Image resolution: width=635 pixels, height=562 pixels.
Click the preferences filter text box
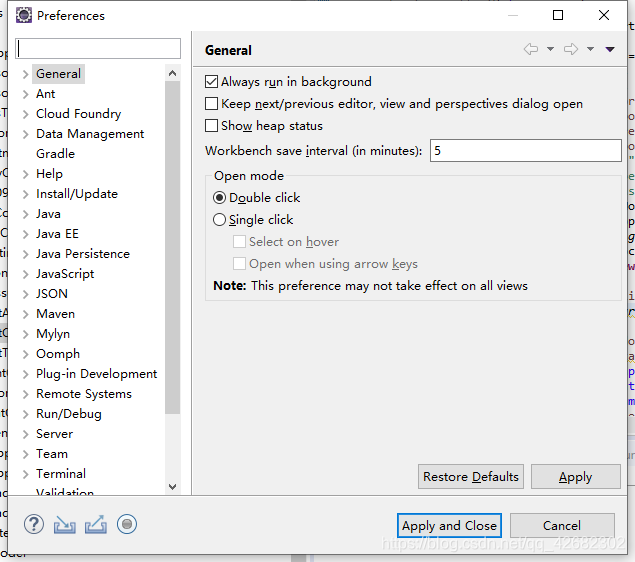tap(98, 49)
